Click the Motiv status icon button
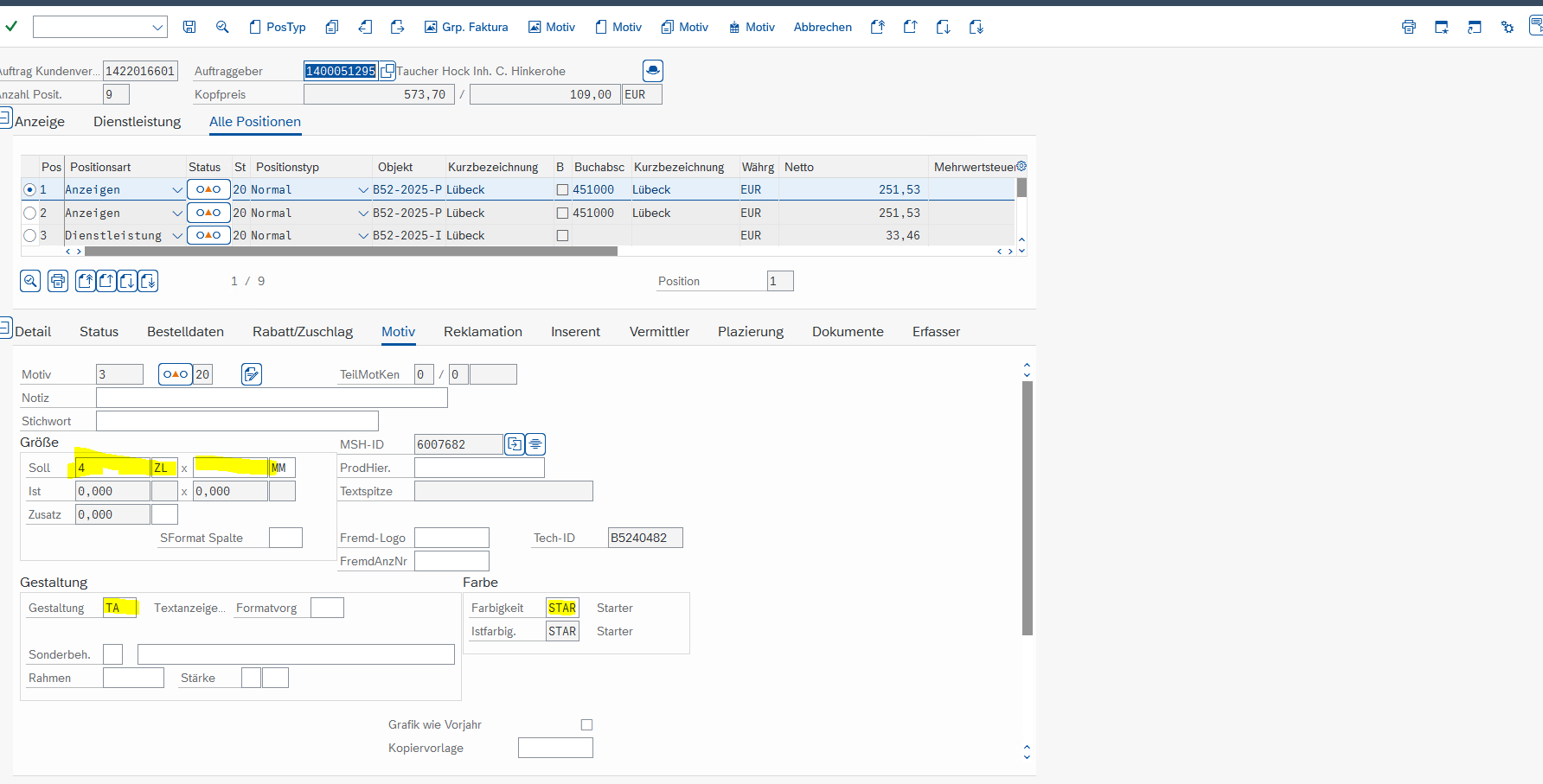The image size is (1543, 784). tap(176, 374)
